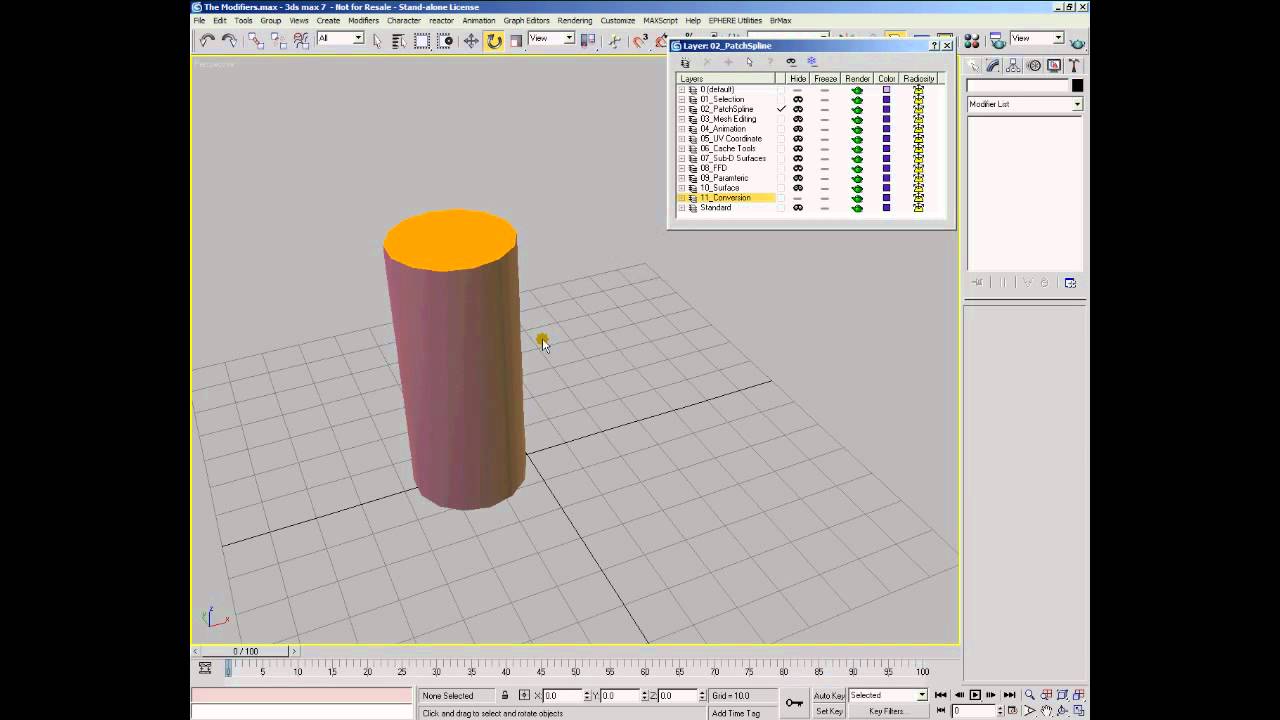Choose Rectangular Selection Region tool
The image size is (1280, 720).
(x=422, y=41)
